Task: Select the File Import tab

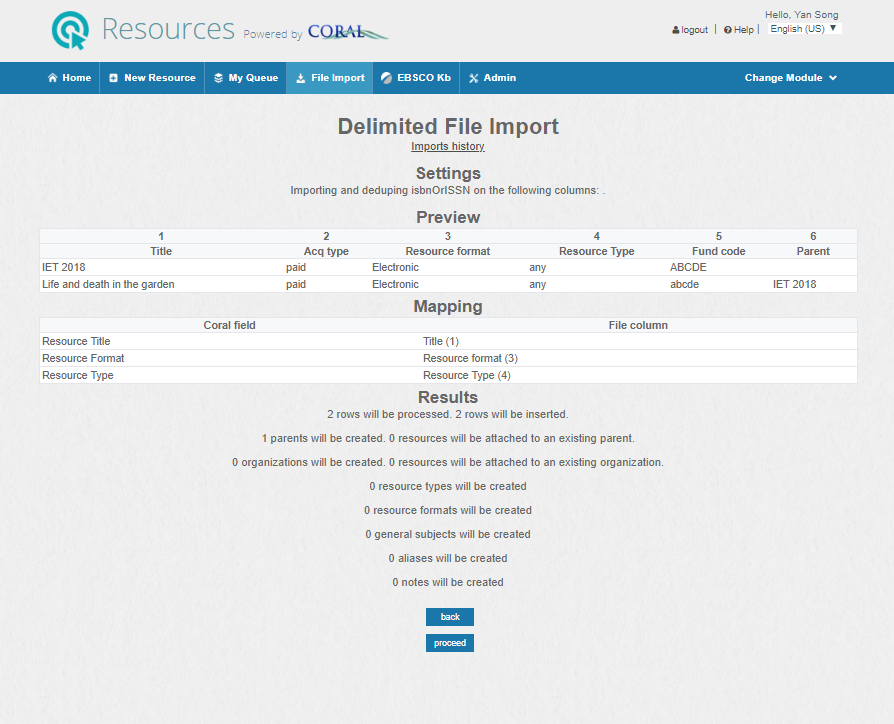Action: 330,78
